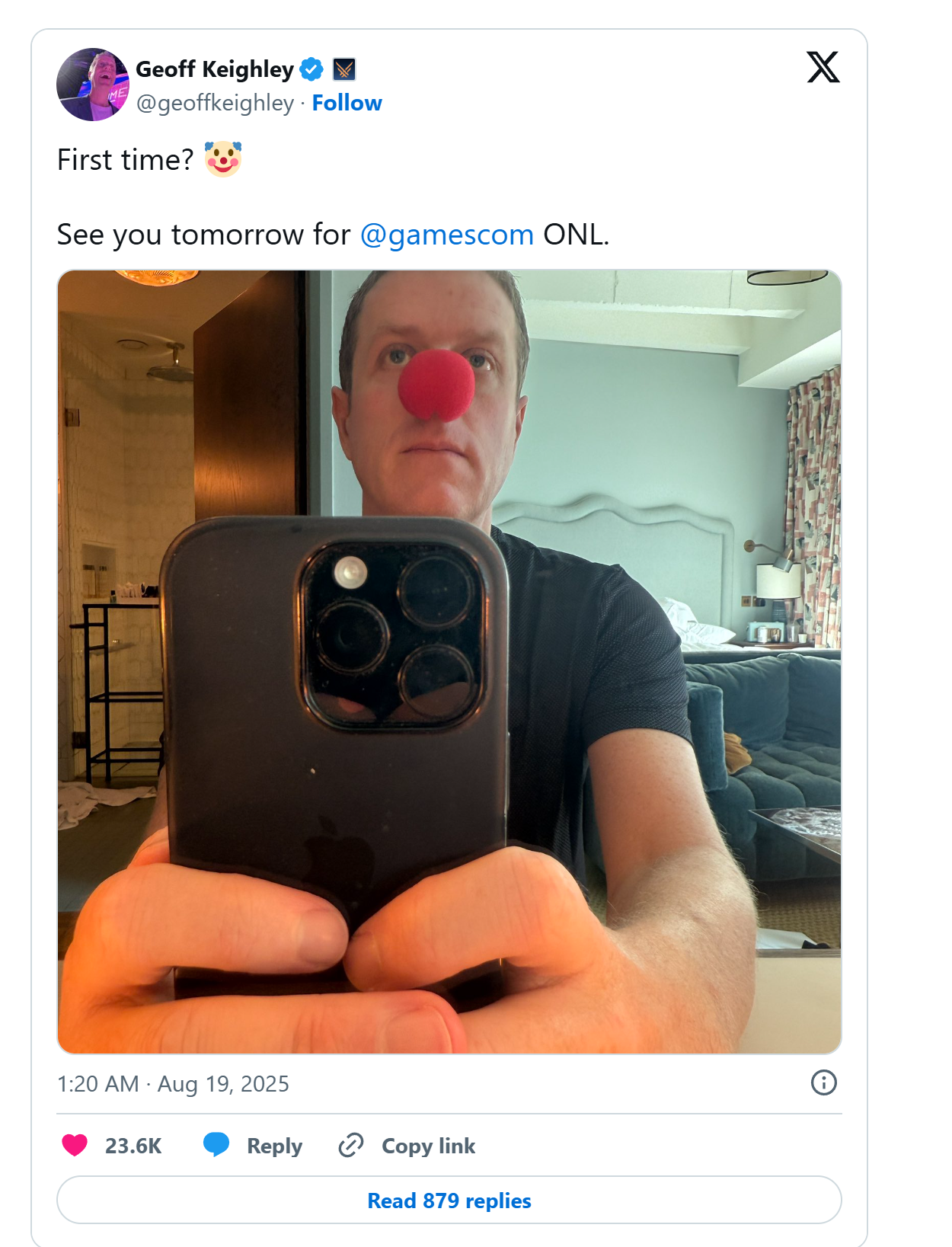The height and width of the screenshot is (1247, 952).
Task: Open the @gamescom mention link
Action: (x=446, y=235)
